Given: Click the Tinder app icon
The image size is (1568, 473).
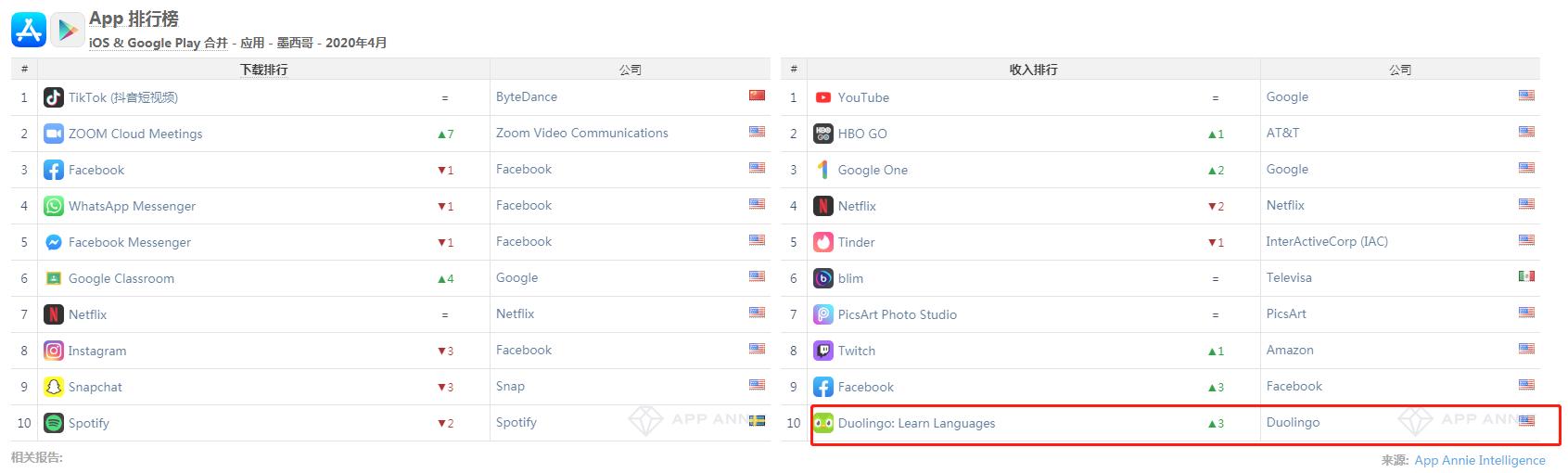Looking at the screenshot, I should click(x=823, y=242).
